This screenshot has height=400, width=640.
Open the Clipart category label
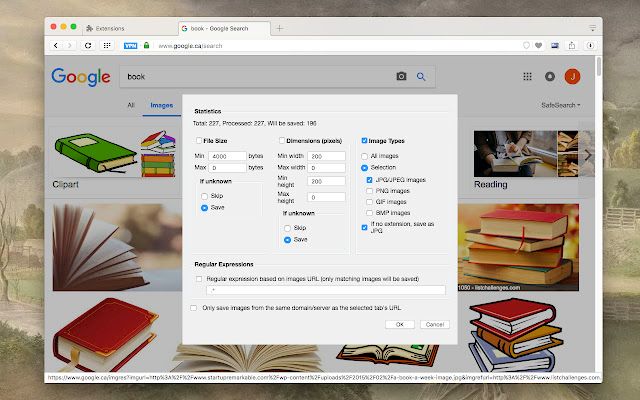(65, 184)
